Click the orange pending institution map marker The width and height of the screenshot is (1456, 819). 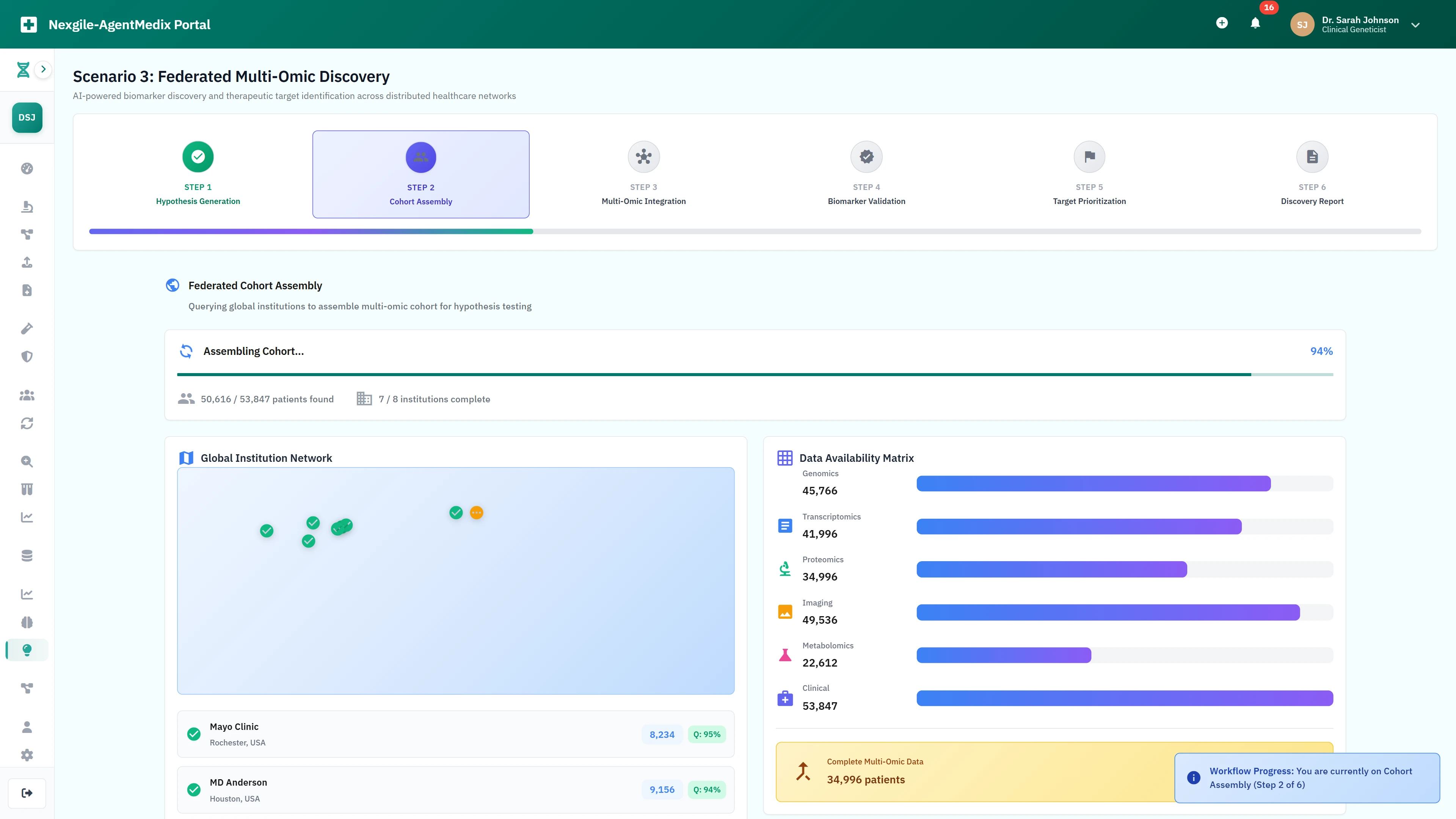477,513
